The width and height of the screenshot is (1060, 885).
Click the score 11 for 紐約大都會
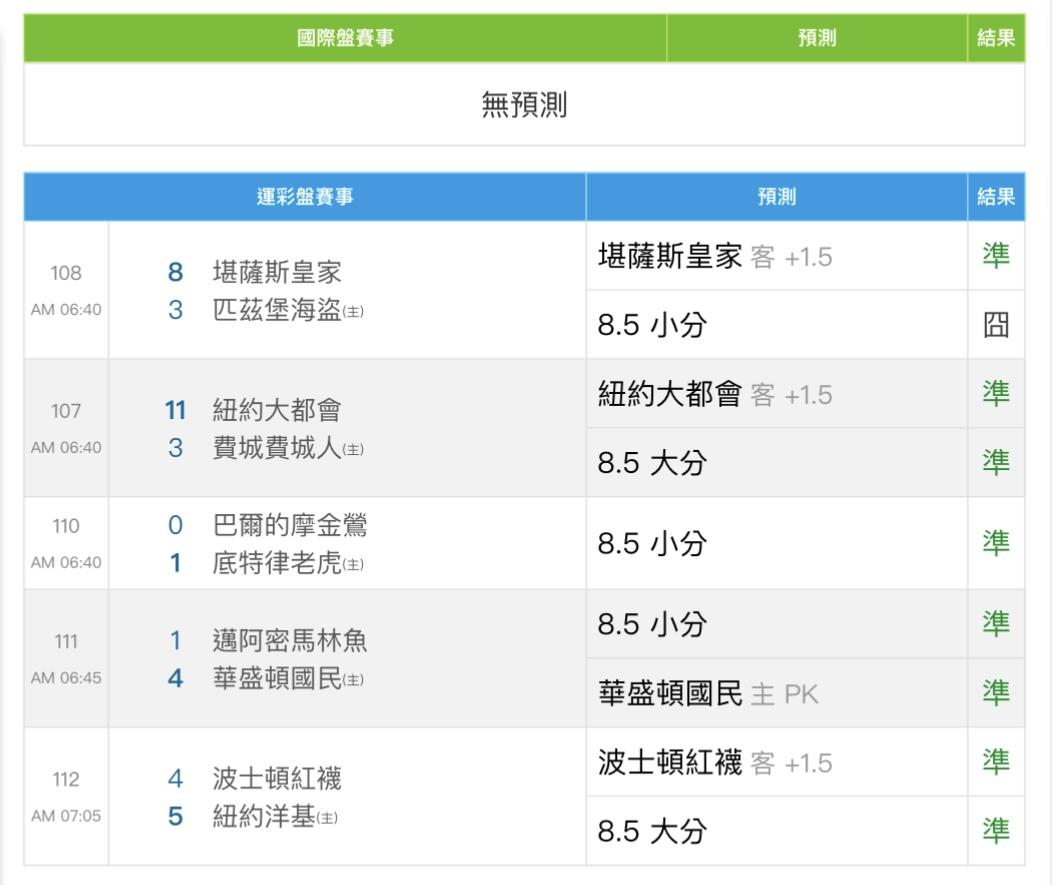(175, 410)
